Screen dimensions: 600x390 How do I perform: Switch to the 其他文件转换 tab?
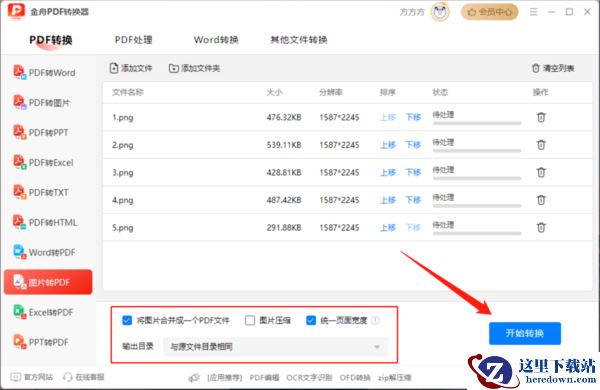tap(299, 40)
